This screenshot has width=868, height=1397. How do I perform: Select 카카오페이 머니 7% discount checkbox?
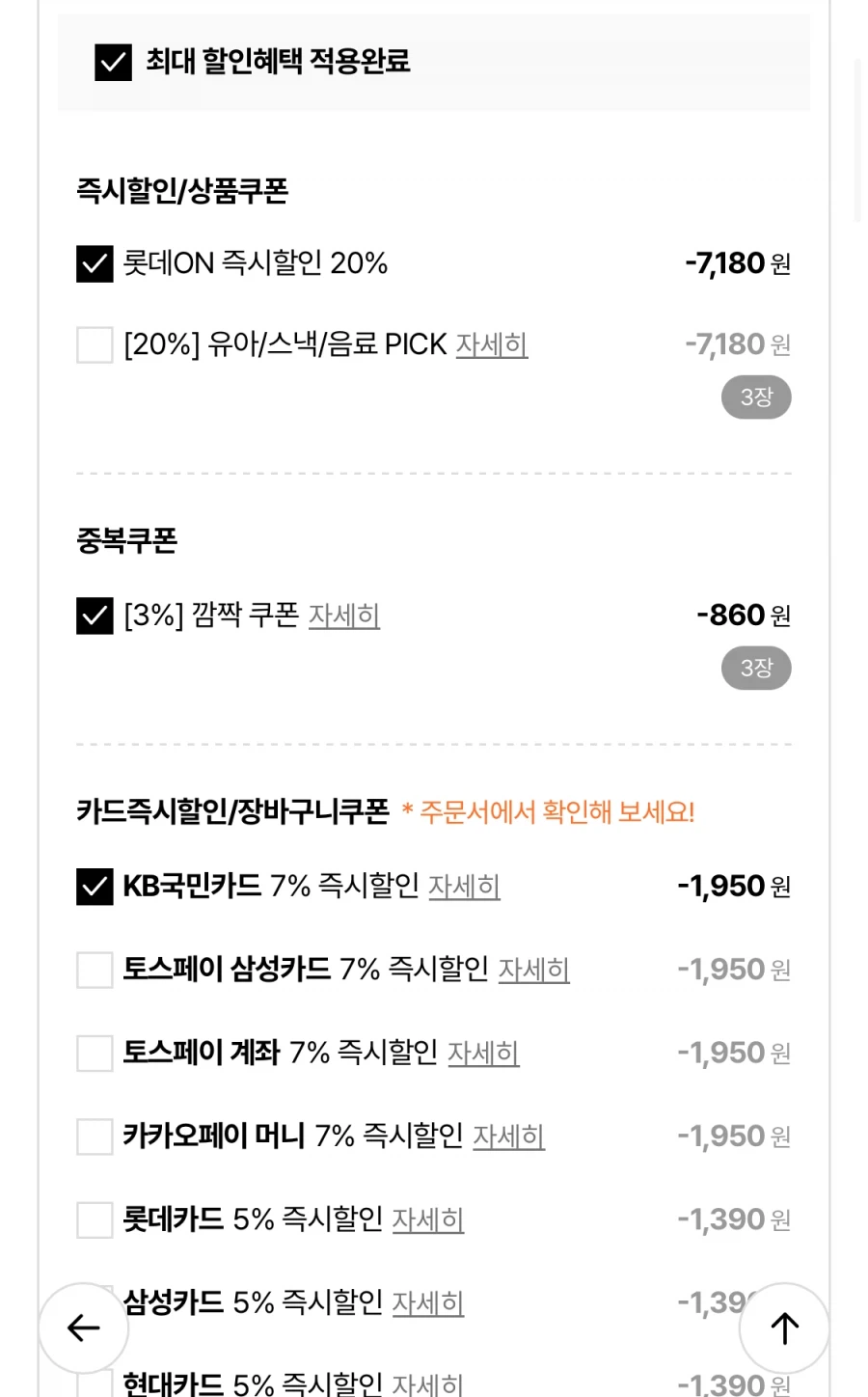(x=95, y=1137)
